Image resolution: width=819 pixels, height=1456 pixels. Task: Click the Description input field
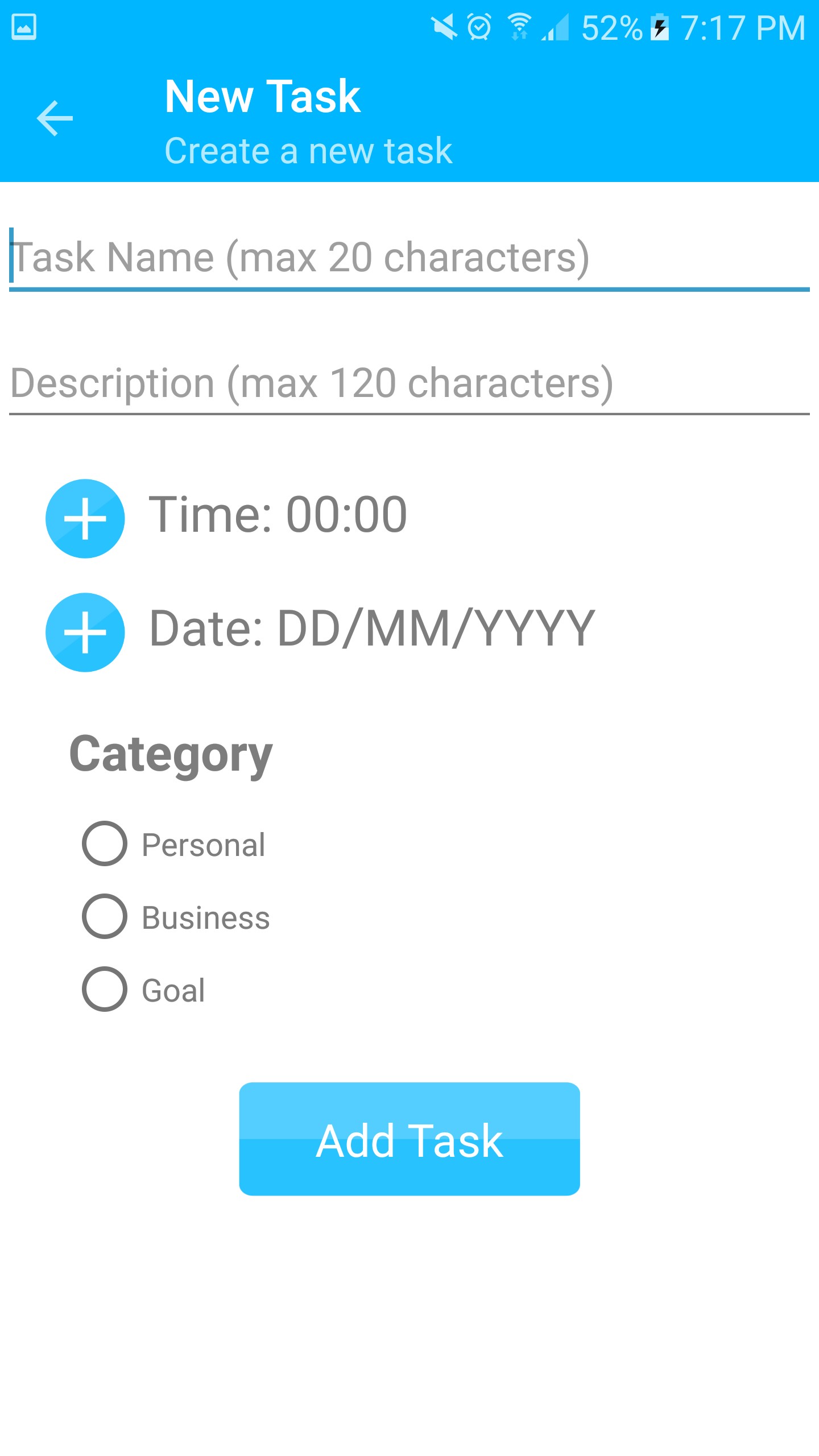409,383
